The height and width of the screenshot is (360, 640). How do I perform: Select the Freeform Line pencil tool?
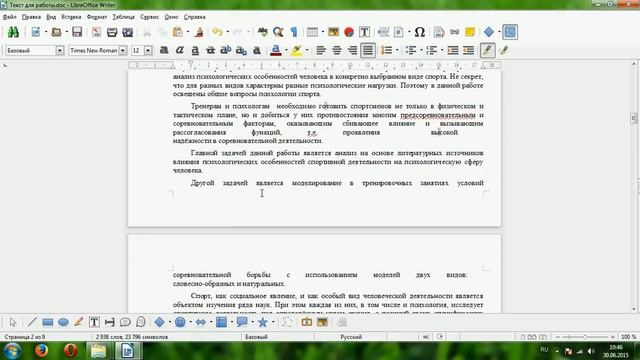tap(78, 322)
